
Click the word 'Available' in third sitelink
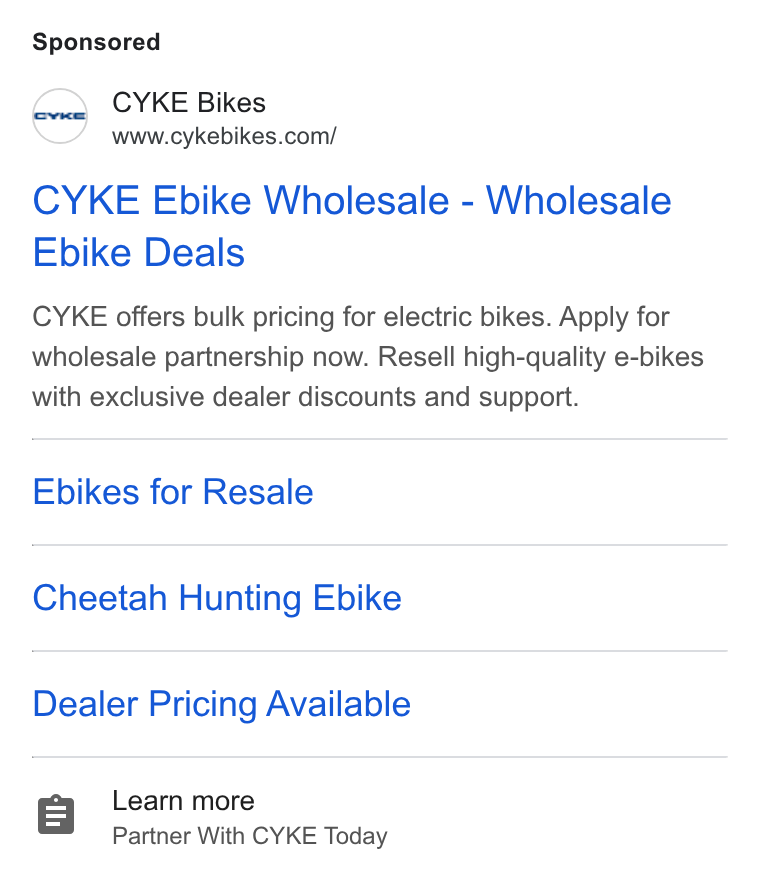tap(338, 704)
